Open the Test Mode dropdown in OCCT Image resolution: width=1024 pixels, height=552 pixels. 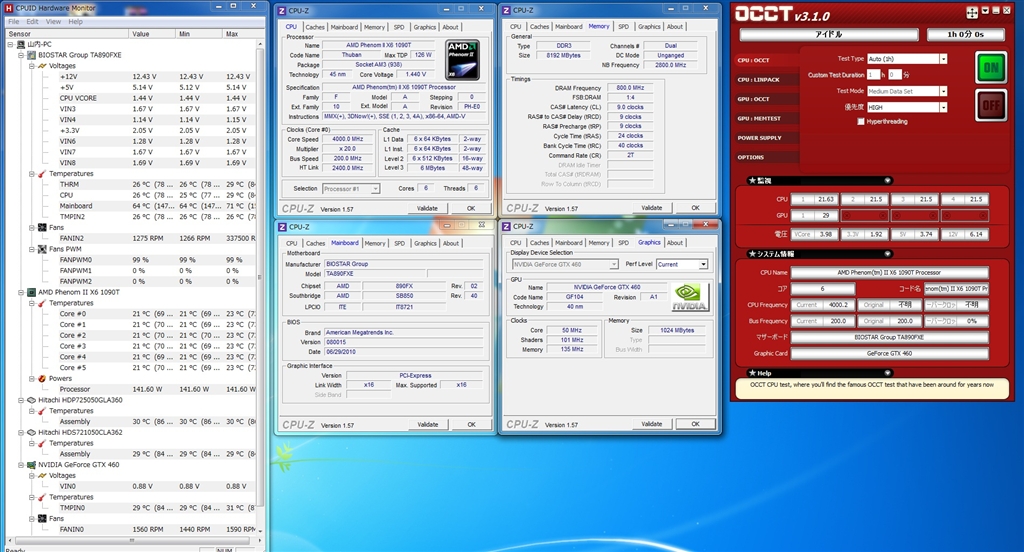943,91
